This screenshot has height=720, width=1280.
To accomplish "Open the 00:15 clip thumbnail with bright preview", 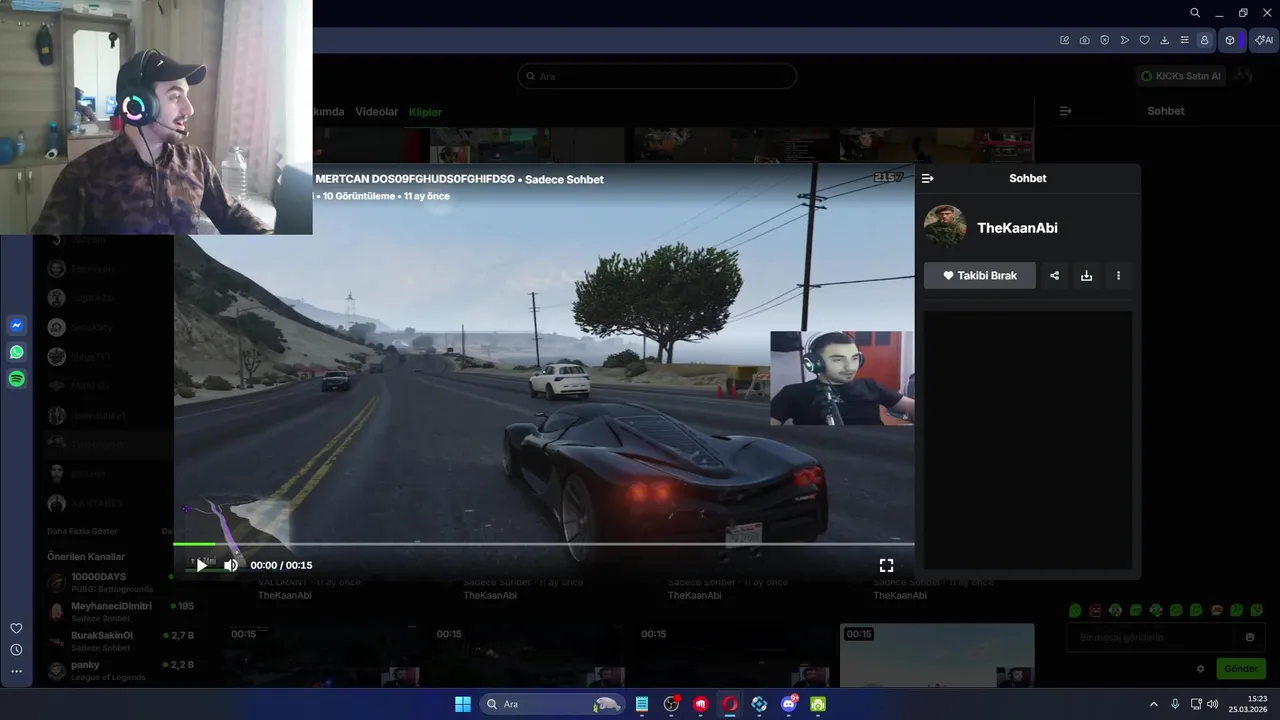I will [937, 655].
